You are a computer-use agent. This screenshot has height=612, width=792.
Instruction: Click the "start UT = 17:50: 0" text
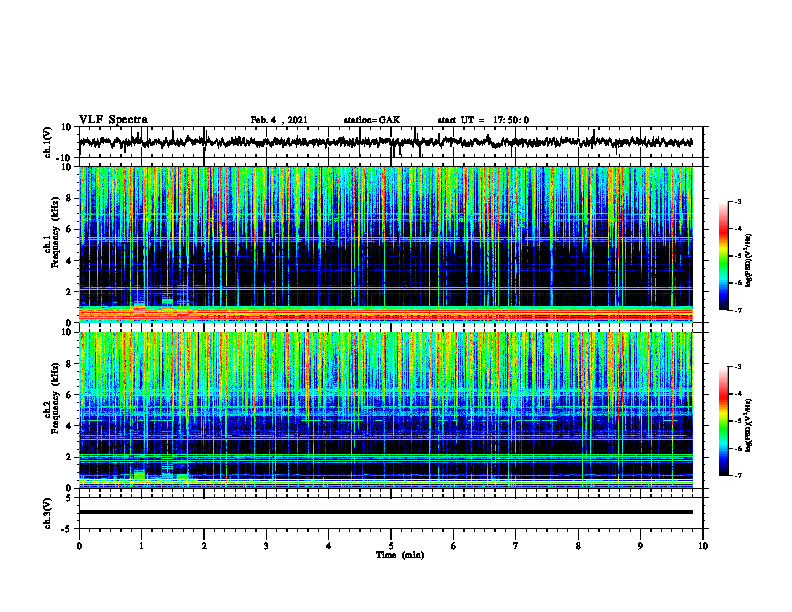483,120
